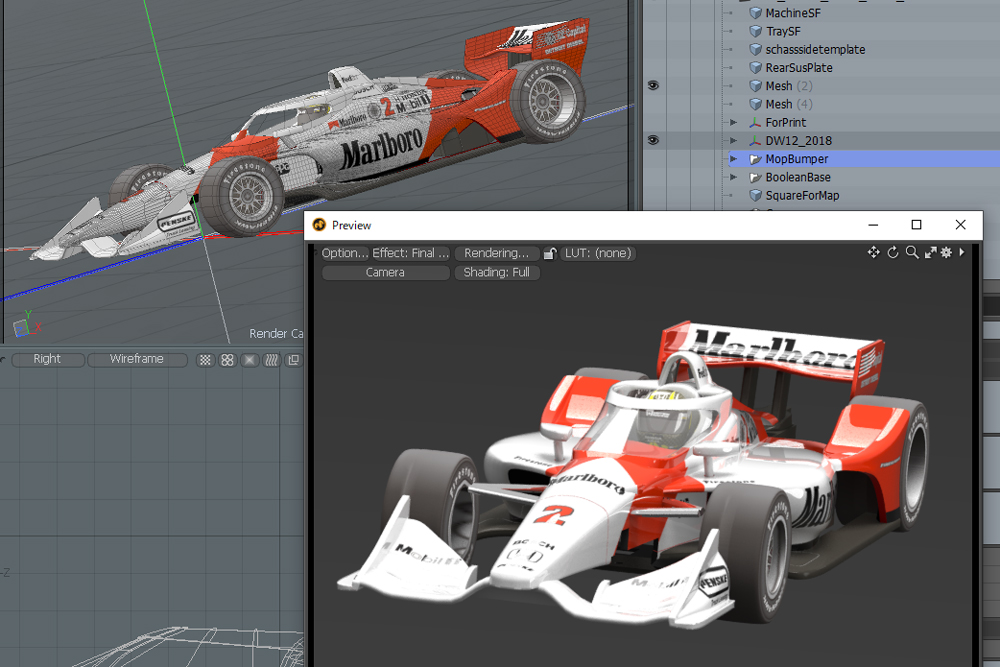1000x667 pixels.
Task: Click the schasssidetemplate mesh cube icon
Action: tap(756, 49)
